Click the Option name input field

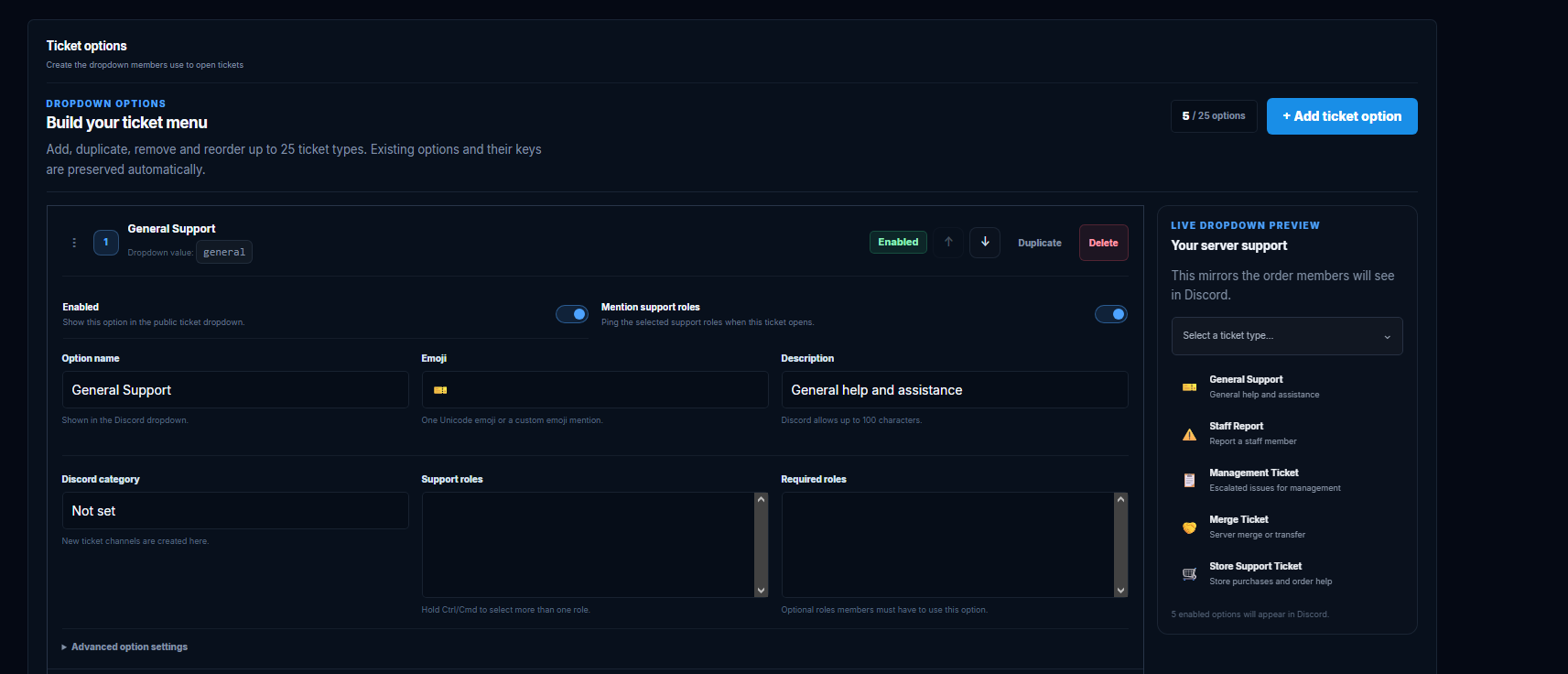(x=235, y=390)
